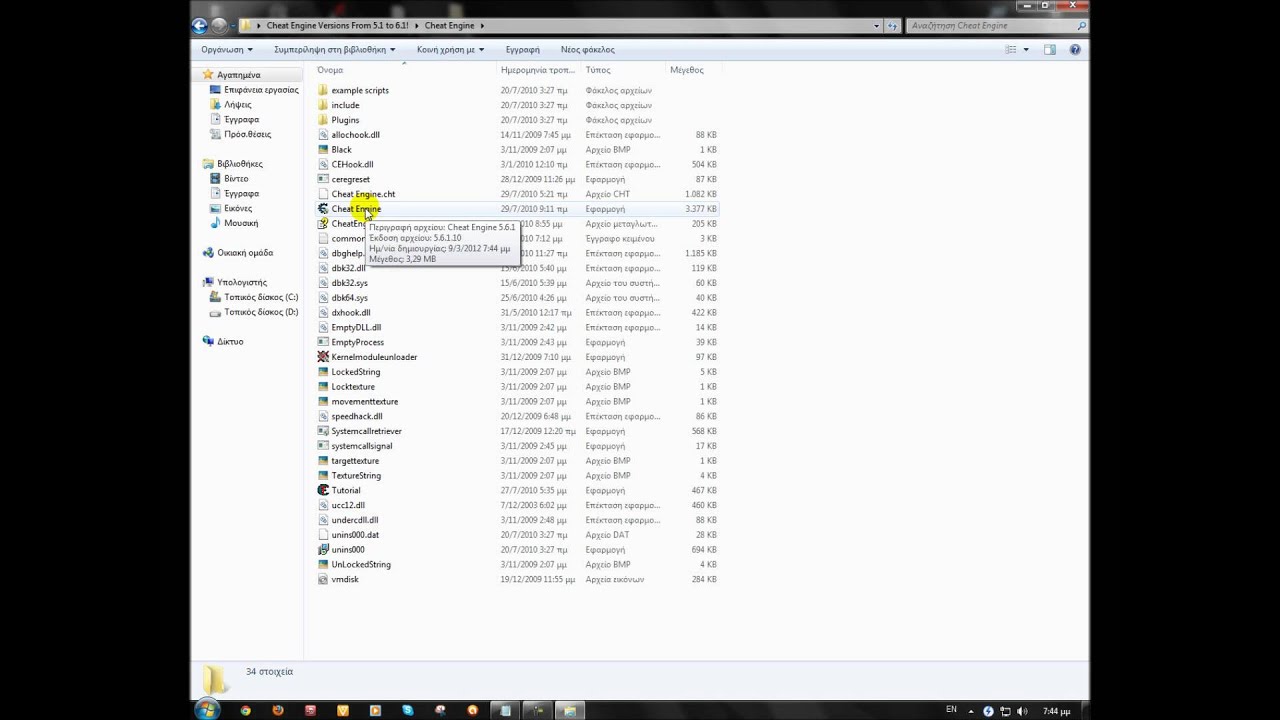
Task: Open Τοπικός δίσκος (D:) drive
Action: [x=261, y=312]
